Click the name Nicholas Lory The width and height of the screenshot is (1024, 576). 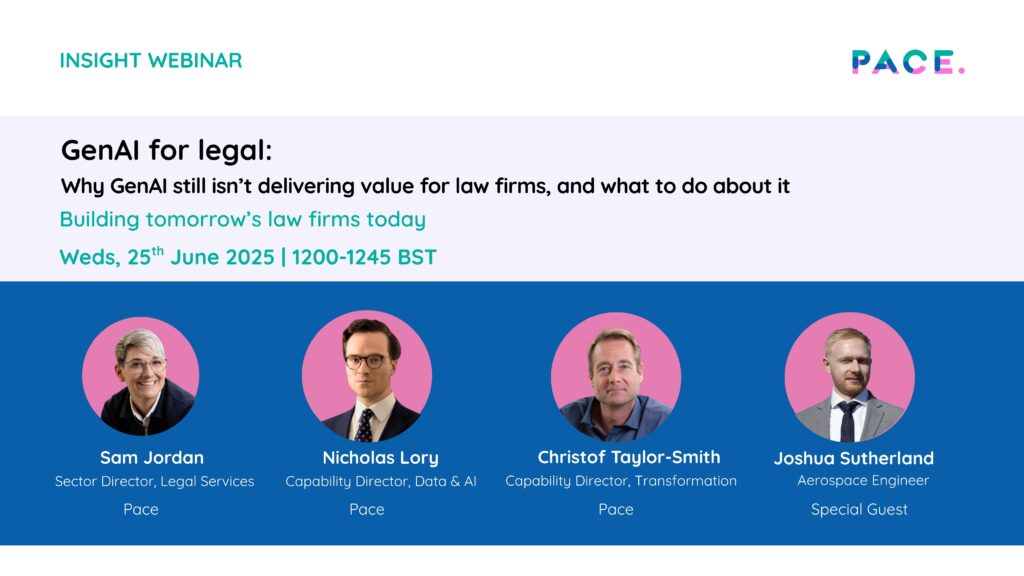[381, 458]
